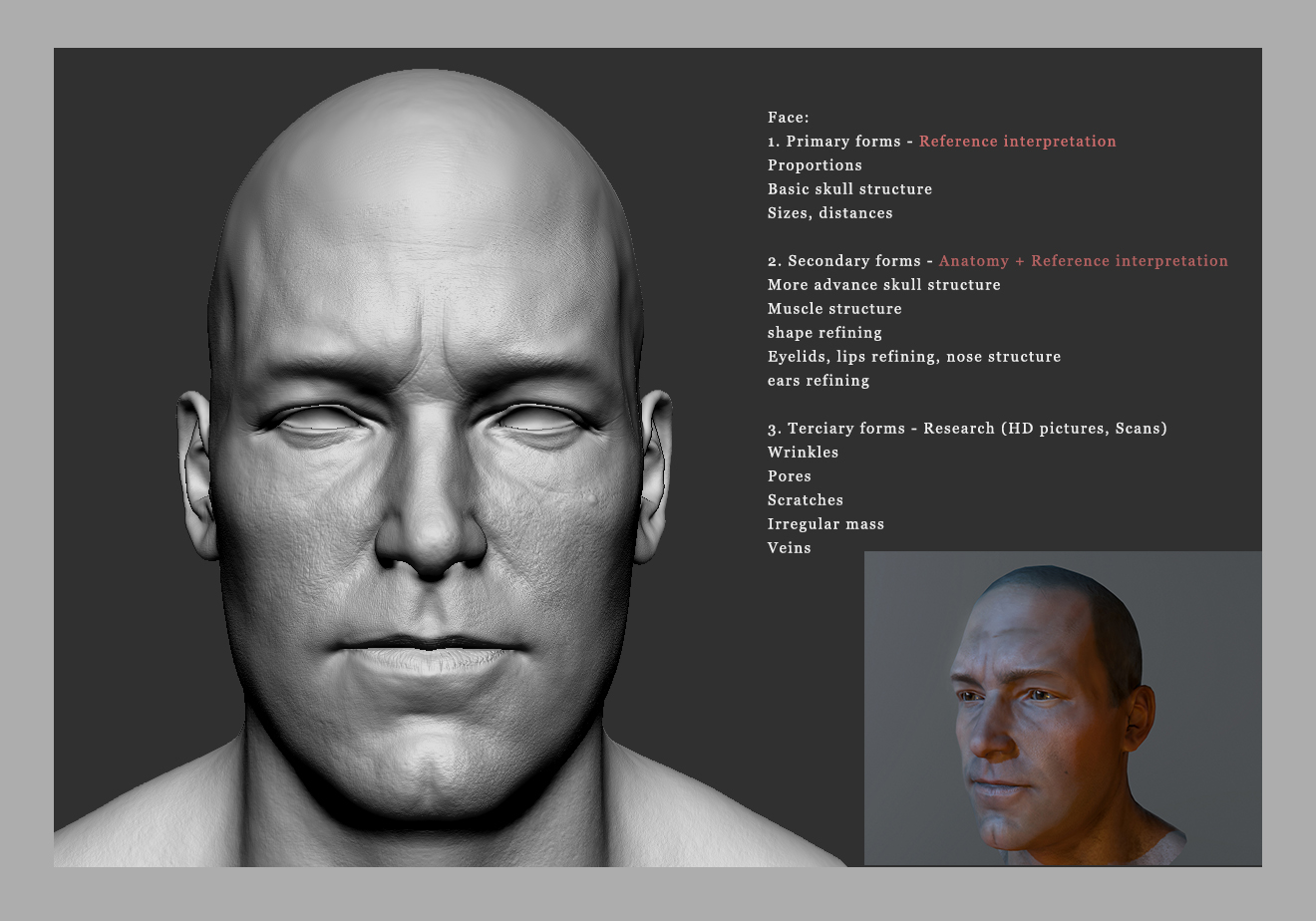The height and width of the screenshot is (921, 1316).
Task: Select the '1. Primary forms -' text
Action: pos(840,142)
